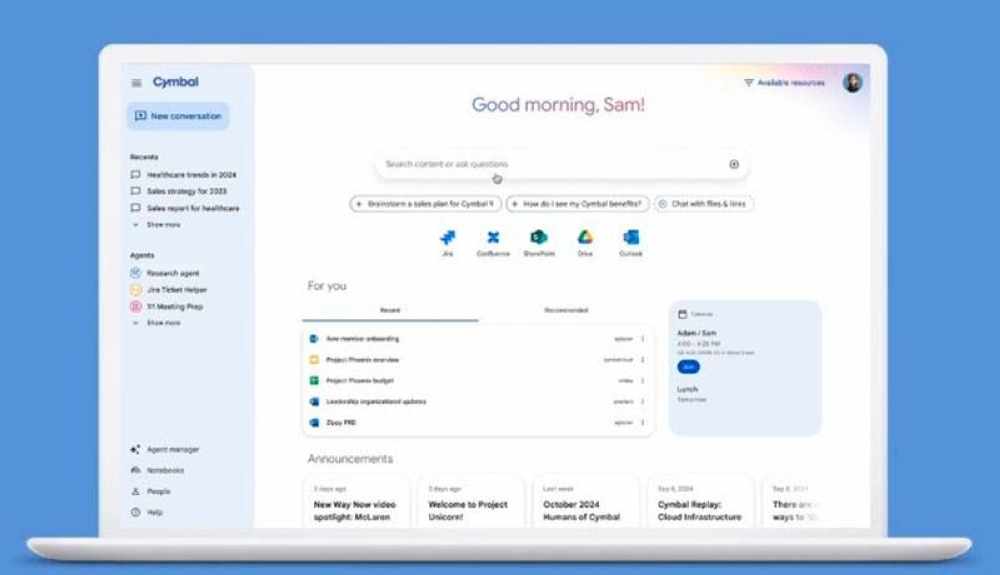
Task: Join the Adam / Sam meeting
Action: [688, 367]
